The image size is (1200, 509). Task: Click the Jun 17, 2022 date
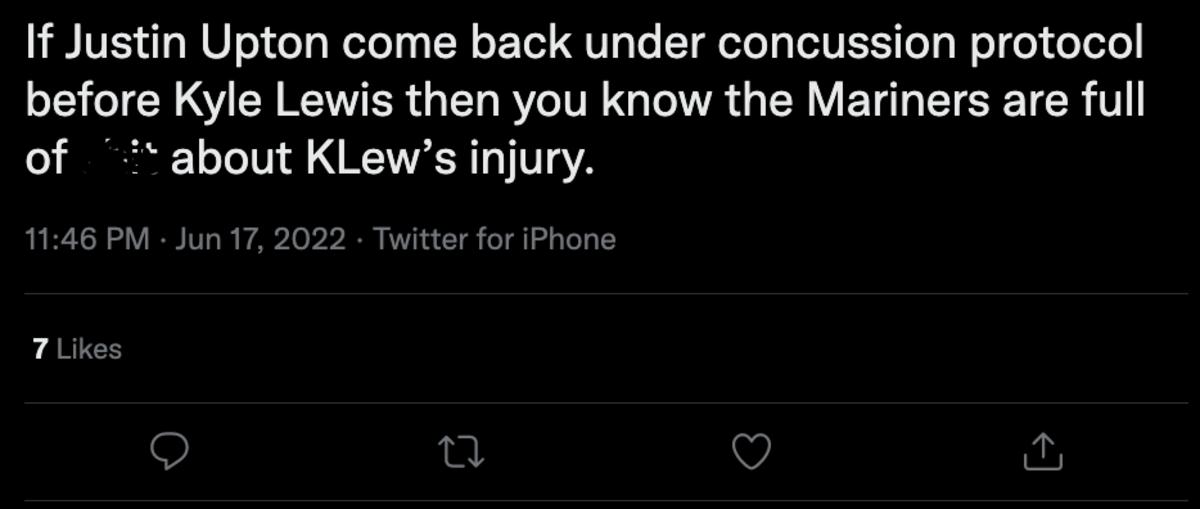[261, 240]
